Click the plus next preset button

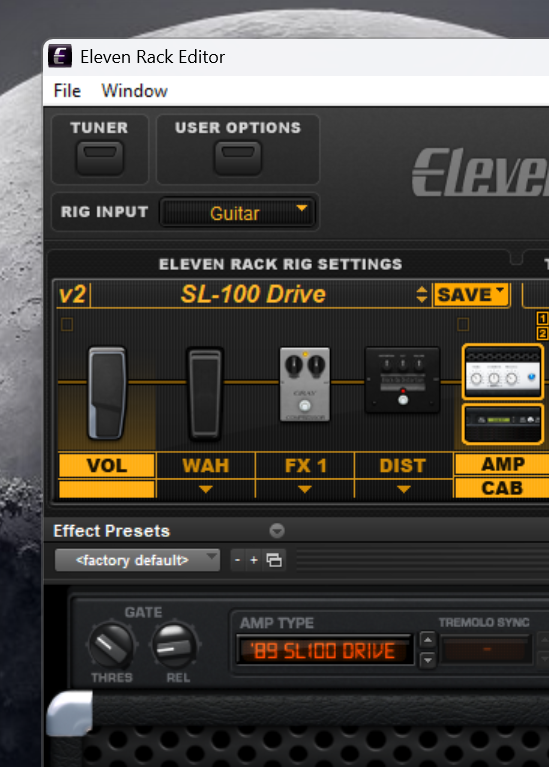click(x=254, y=560)
